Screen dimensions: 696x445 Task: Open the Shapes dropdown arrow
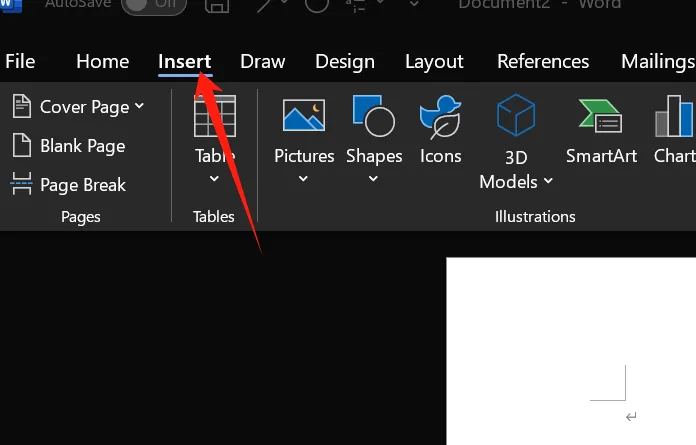click(x=374, y=179)
